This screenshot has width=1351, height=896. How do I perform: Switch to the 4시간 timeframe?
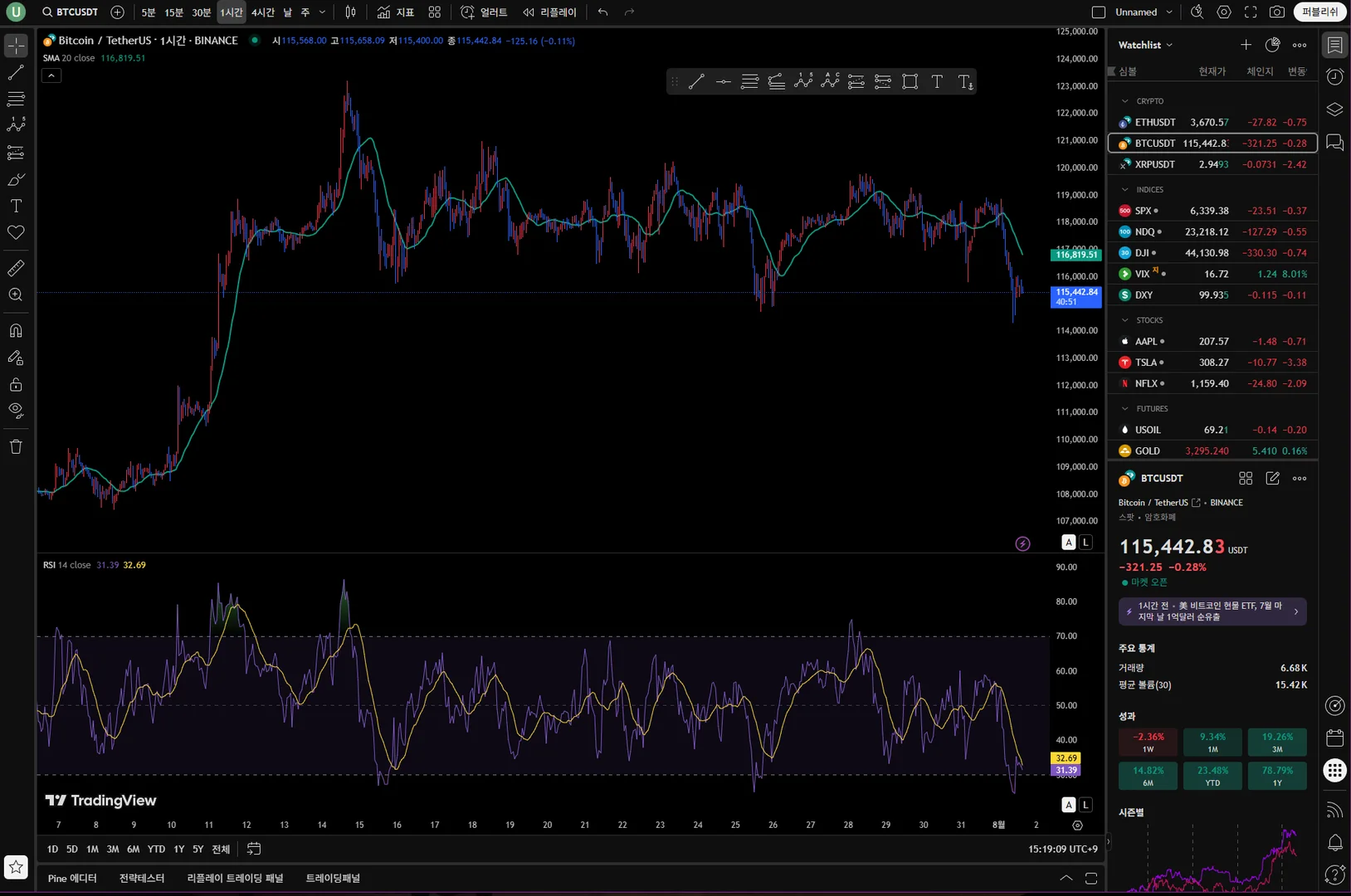[262, 12]
